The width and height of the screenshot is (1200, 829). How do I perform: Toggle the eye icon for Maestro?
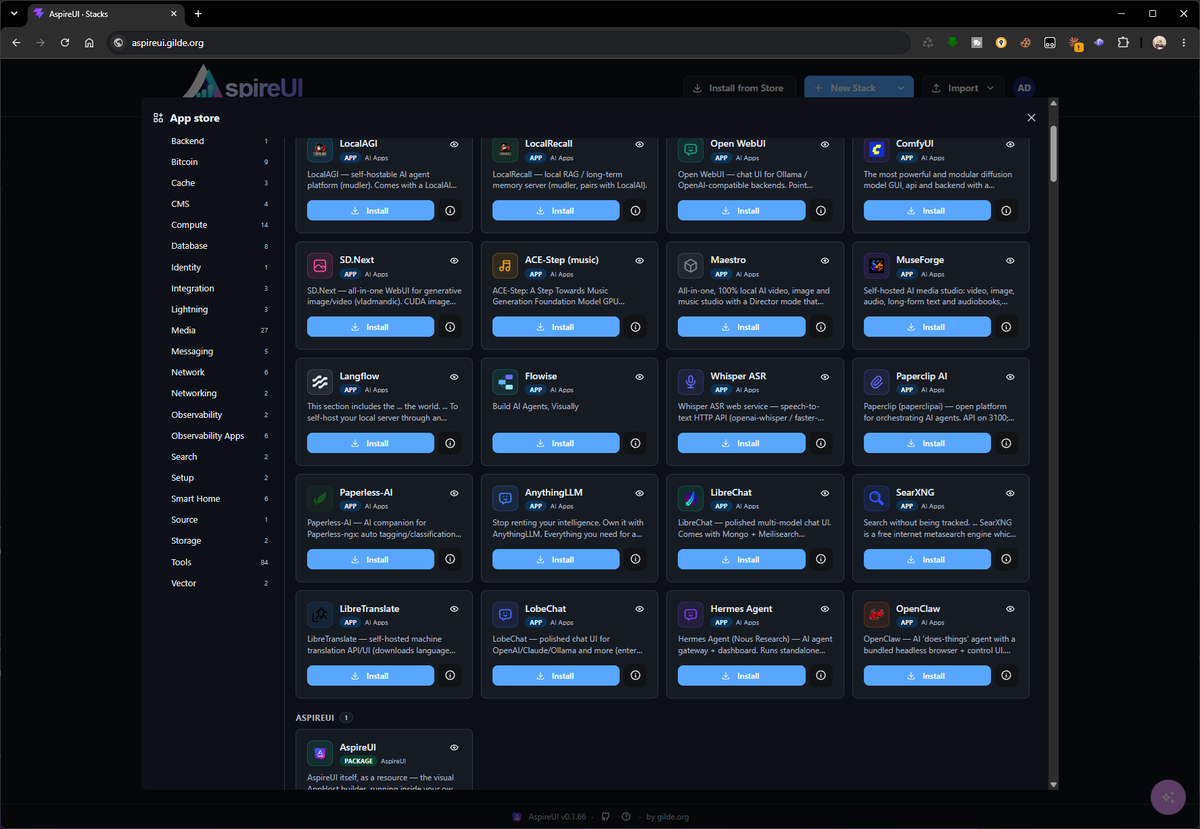tap(825, 260)
